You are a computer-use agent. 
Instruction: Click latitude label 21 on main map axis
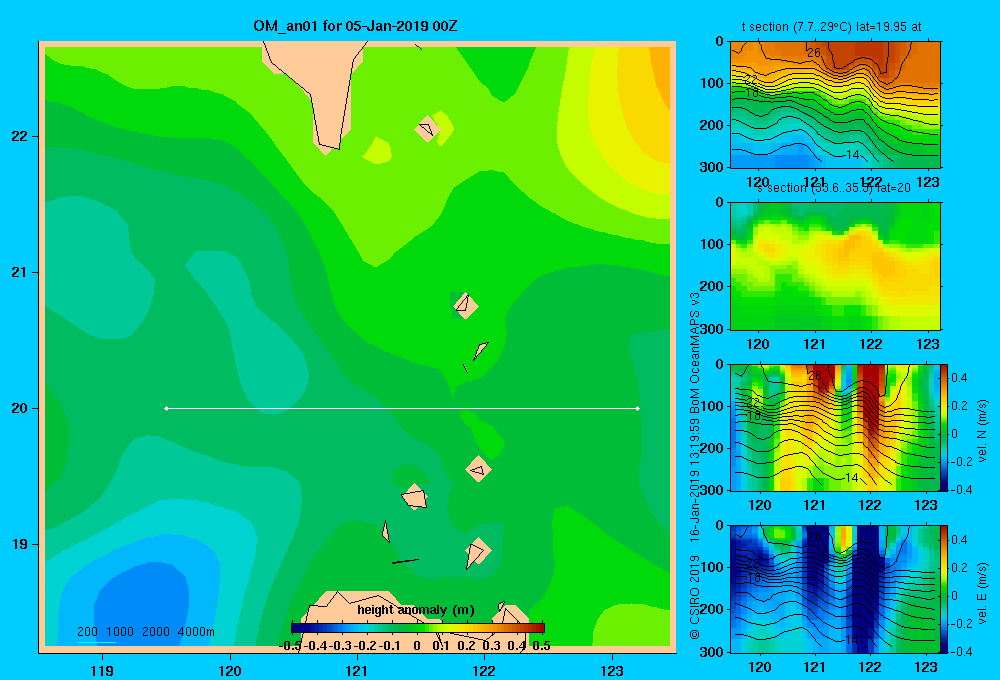pyautogui.click(x=19, y=272)
